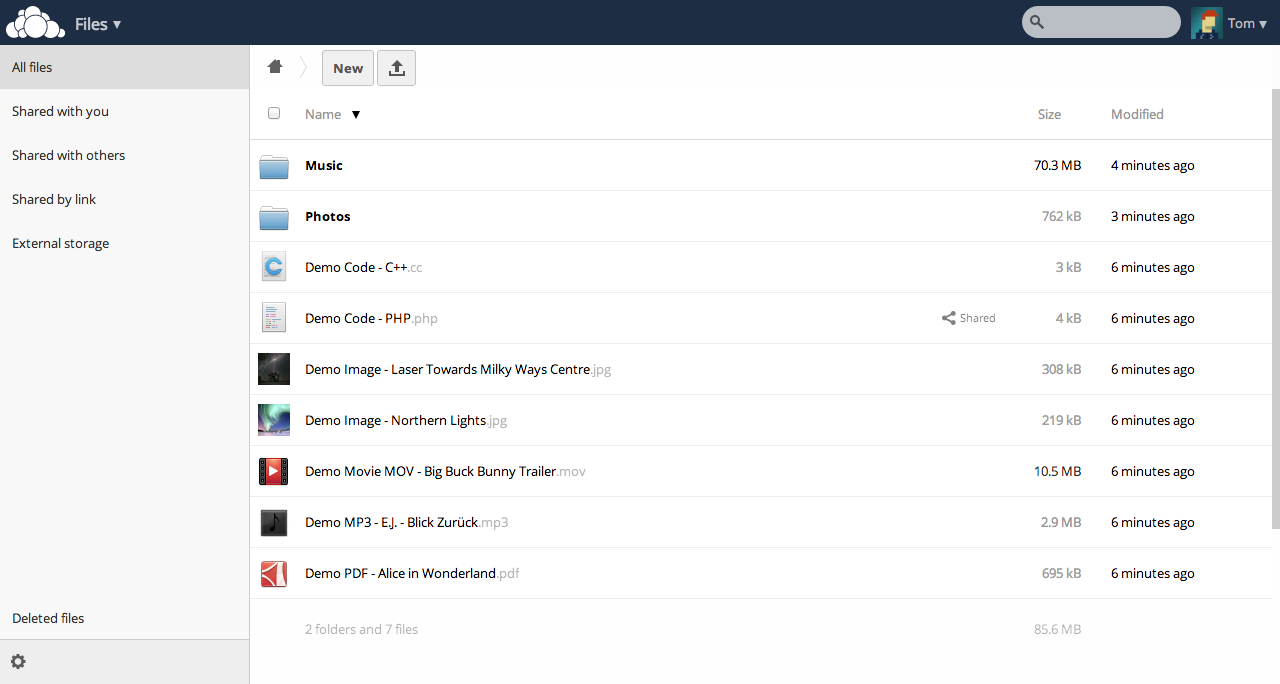This screenshot has height=684, width=1280.
Task: Click the C++ file type icon
Action: [x=274, y=267]
